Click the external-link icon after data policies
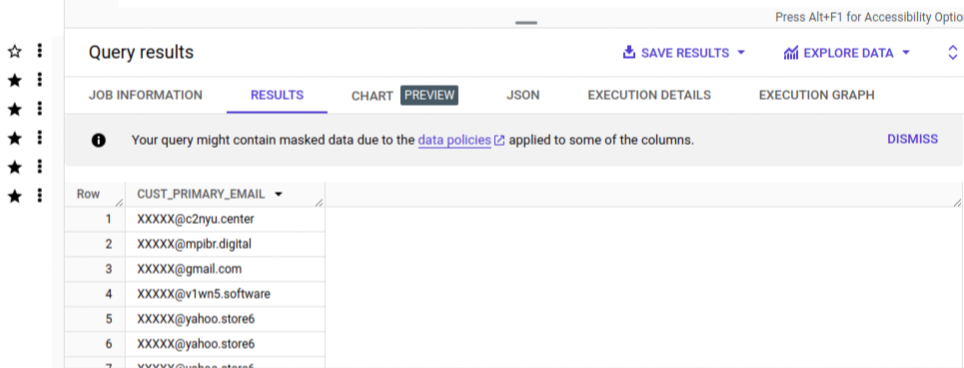This screenshot has width=964, height=368. [499, 141]
